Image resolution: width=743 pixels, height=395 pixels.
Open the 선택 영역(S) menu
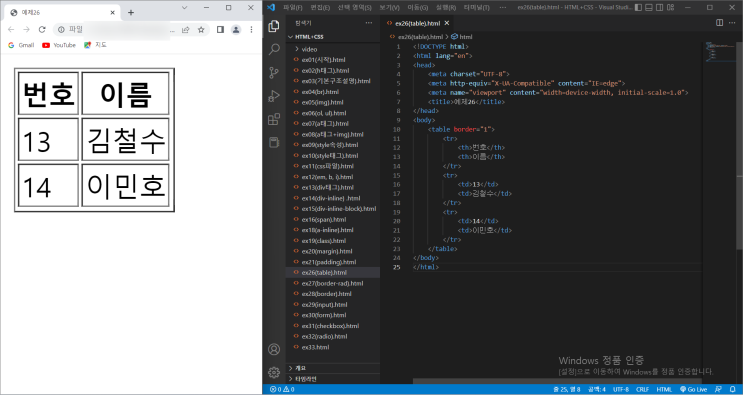354,7
